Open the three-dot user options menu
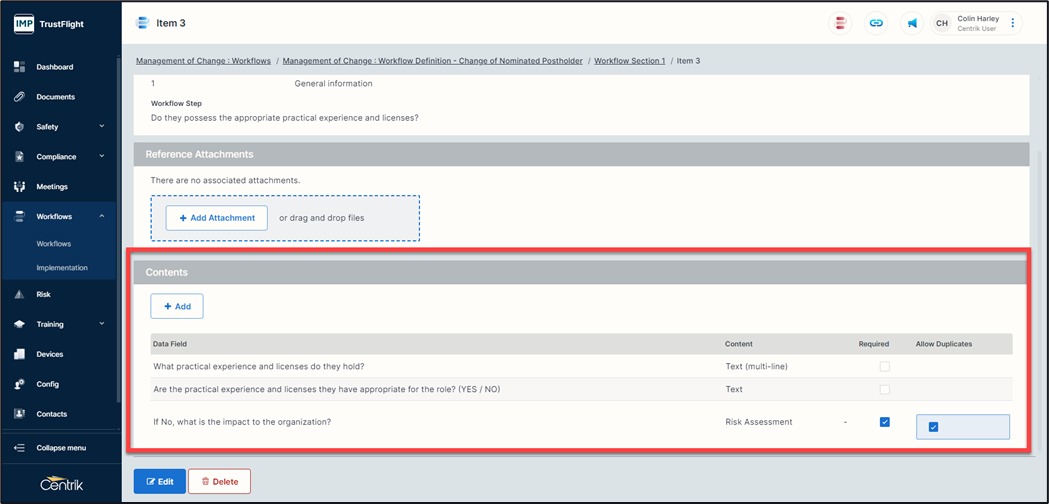Screen dimensions: 1049x504 [x=1012, y=23]
